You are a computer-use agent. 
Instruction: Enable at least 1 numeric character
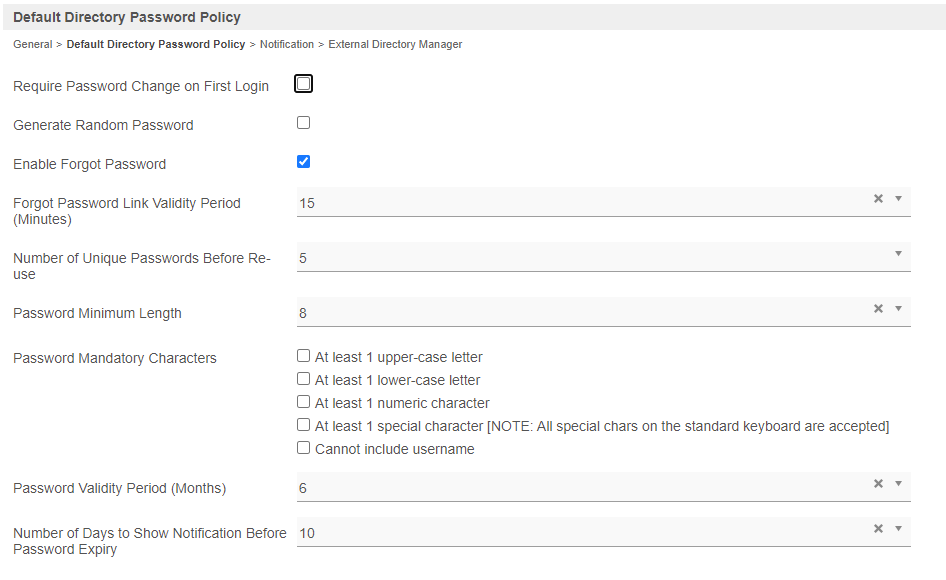[303, 402]
